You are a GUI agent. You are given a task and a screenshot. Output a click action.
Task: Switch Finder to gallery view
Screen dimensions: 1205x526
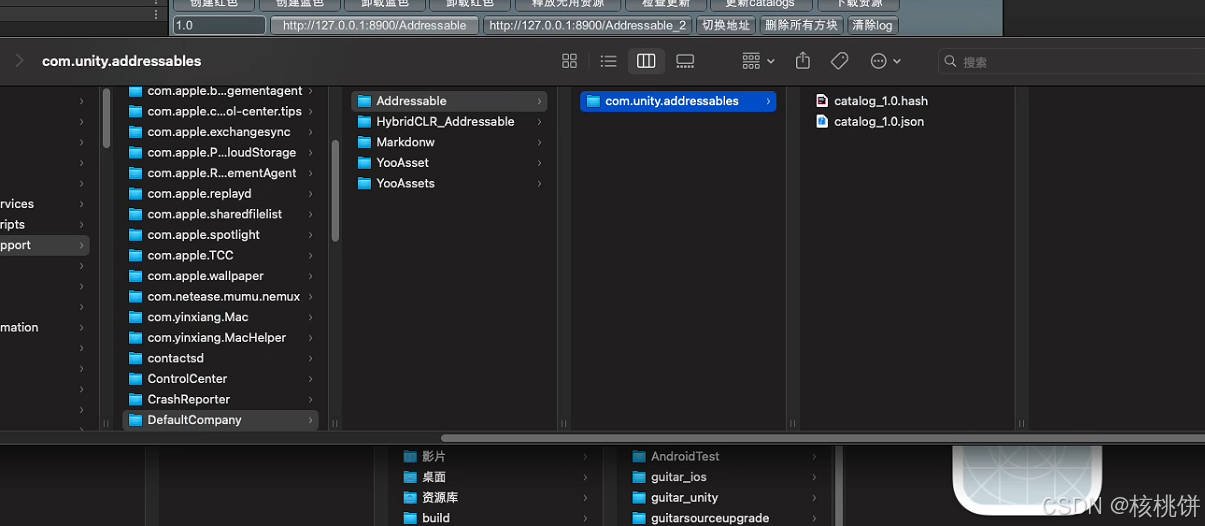pyautogui.click(x=685, y=61)
